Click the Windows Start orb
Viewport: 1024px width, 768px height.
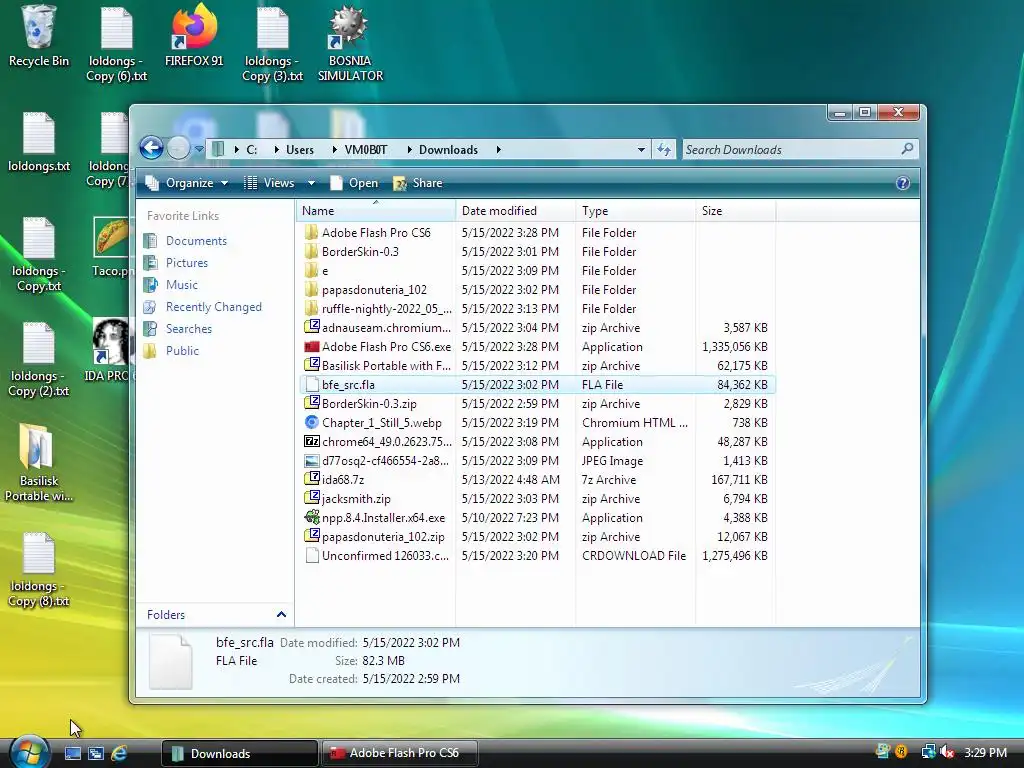coord(30,752)
